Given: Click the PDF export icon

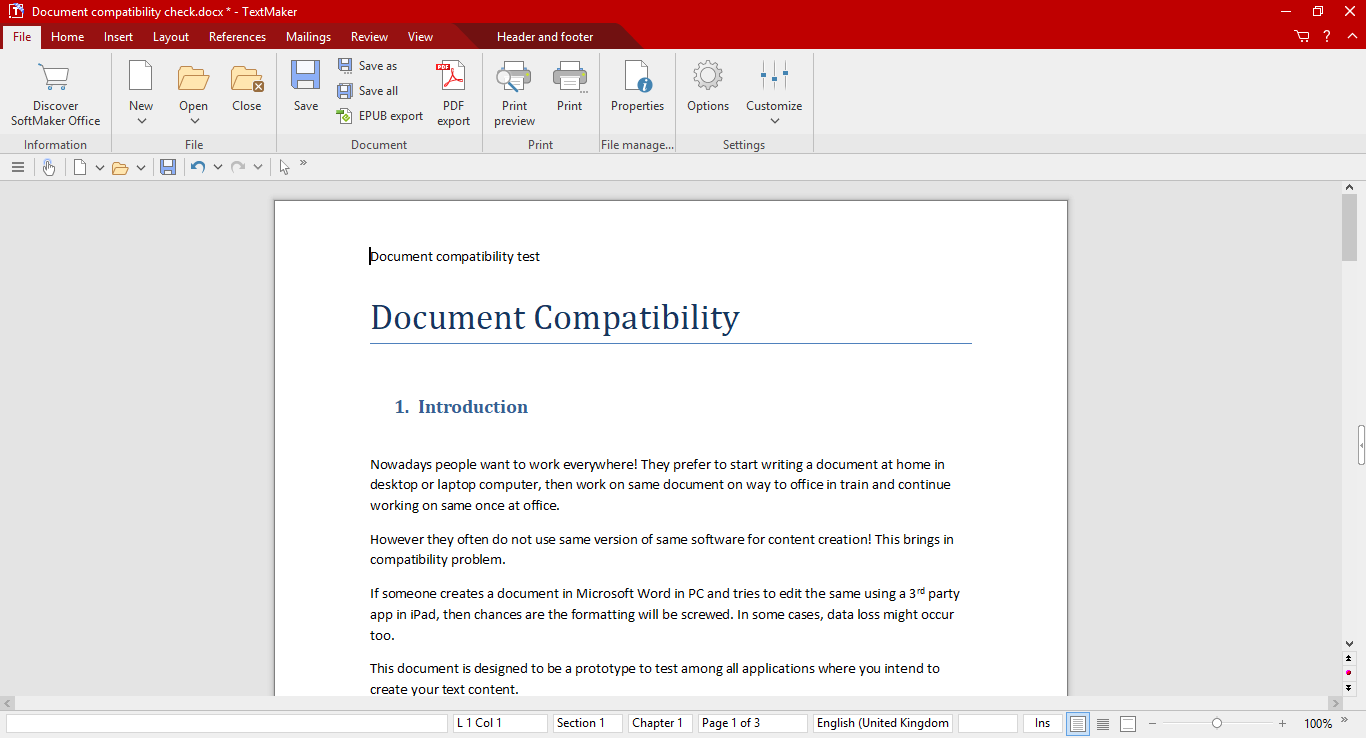Looking at the screenshot, I should click(x=452, y=78).
